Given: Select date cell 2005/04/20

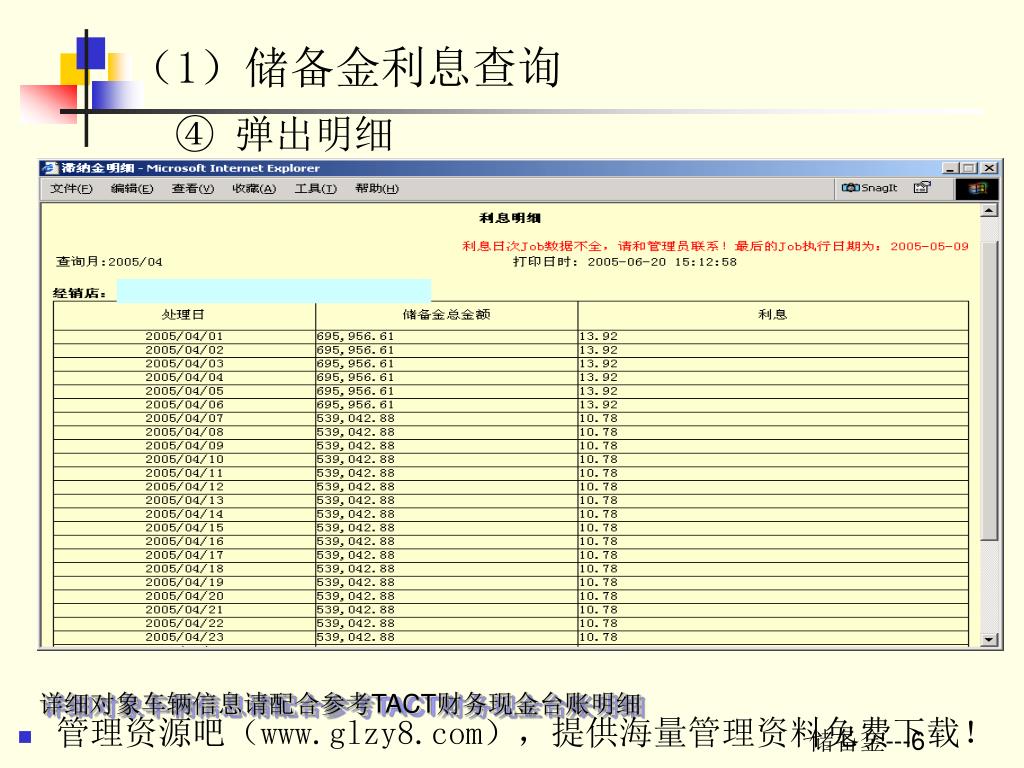Looking at the screenshot, I should coord(184,596).
